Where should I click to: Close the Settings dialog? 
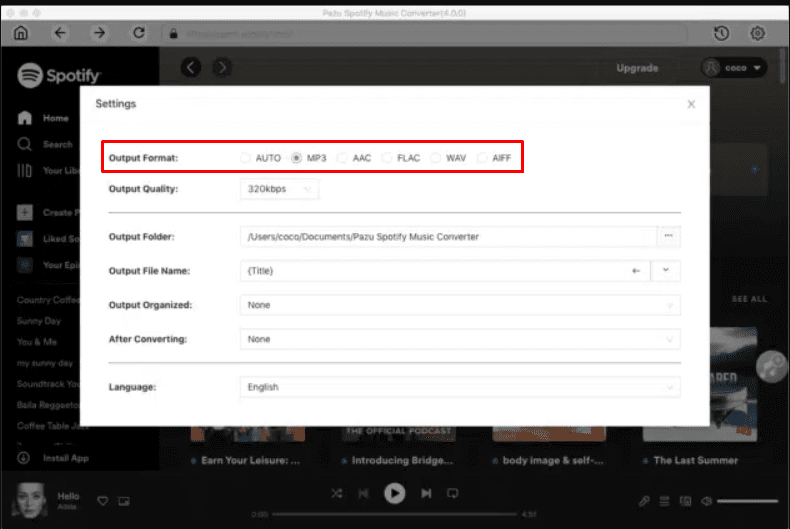click(x=691, y=104)
